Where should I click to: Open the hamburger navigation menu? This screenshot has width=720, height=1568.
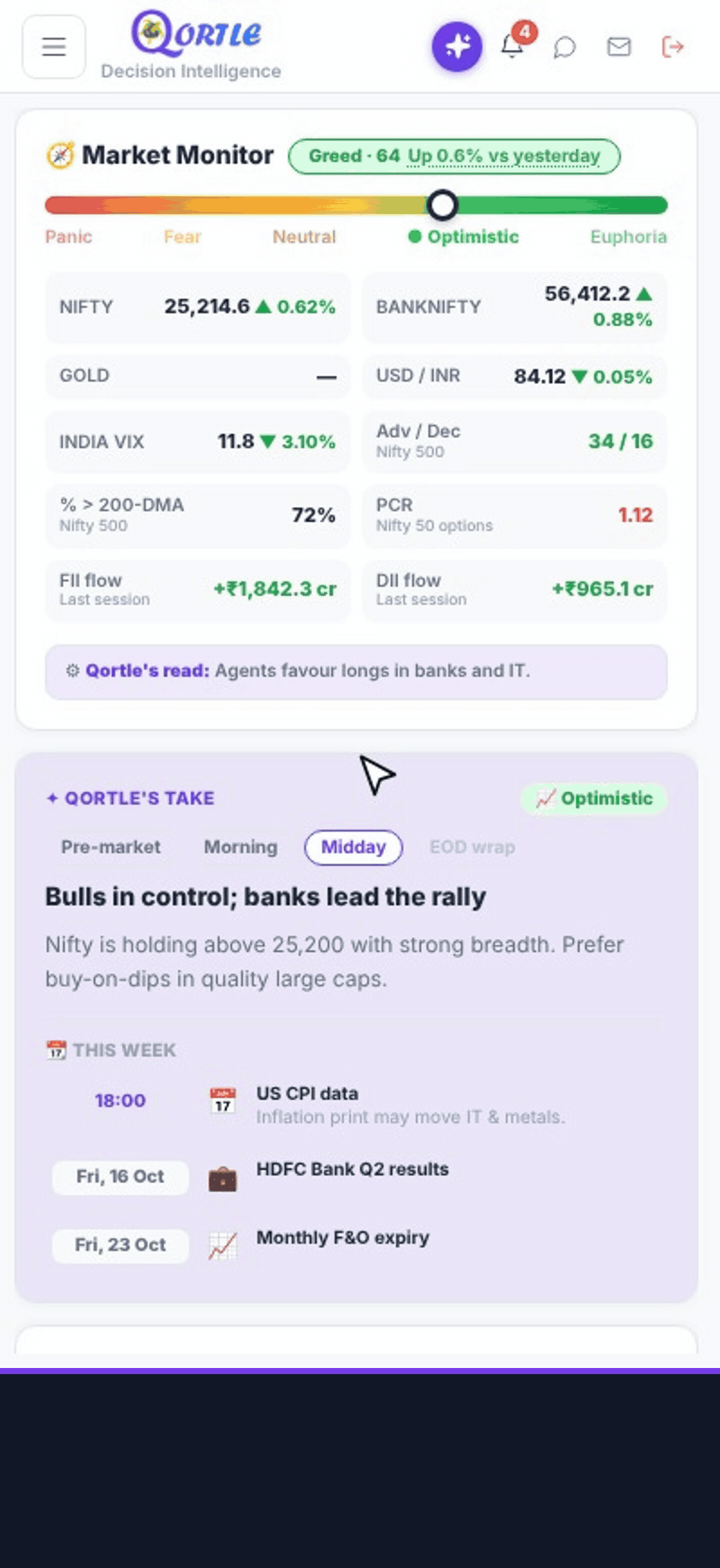[54, 47]
